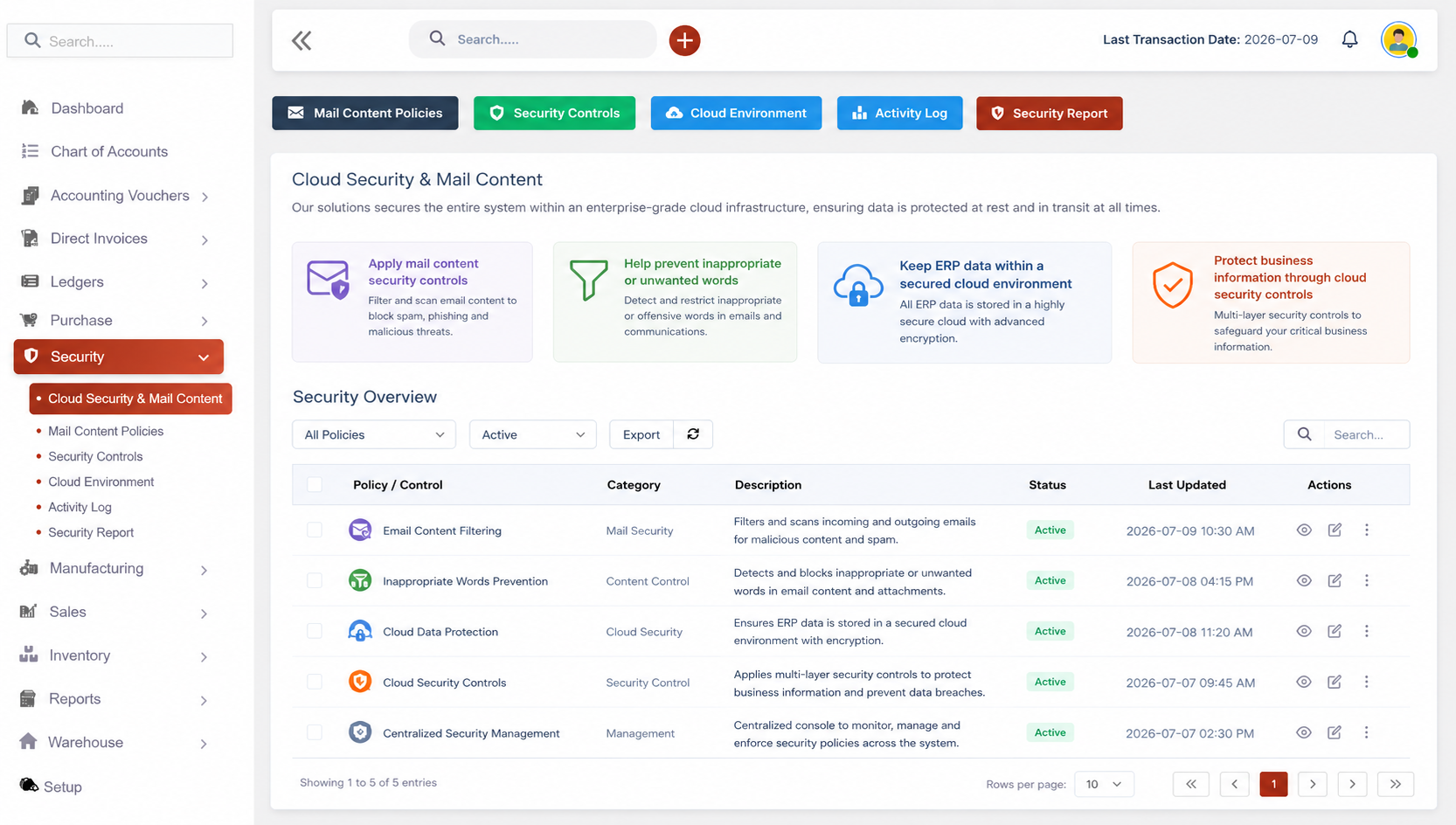Click the Email Content Filtering mail icon

pos(360,530)
